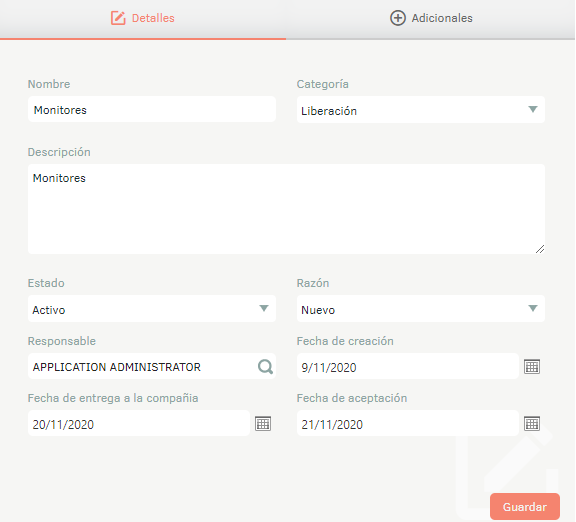Select the Liberación value in Categoría
Viewport: 576px width, 522px height.
(x=329, y=111)
